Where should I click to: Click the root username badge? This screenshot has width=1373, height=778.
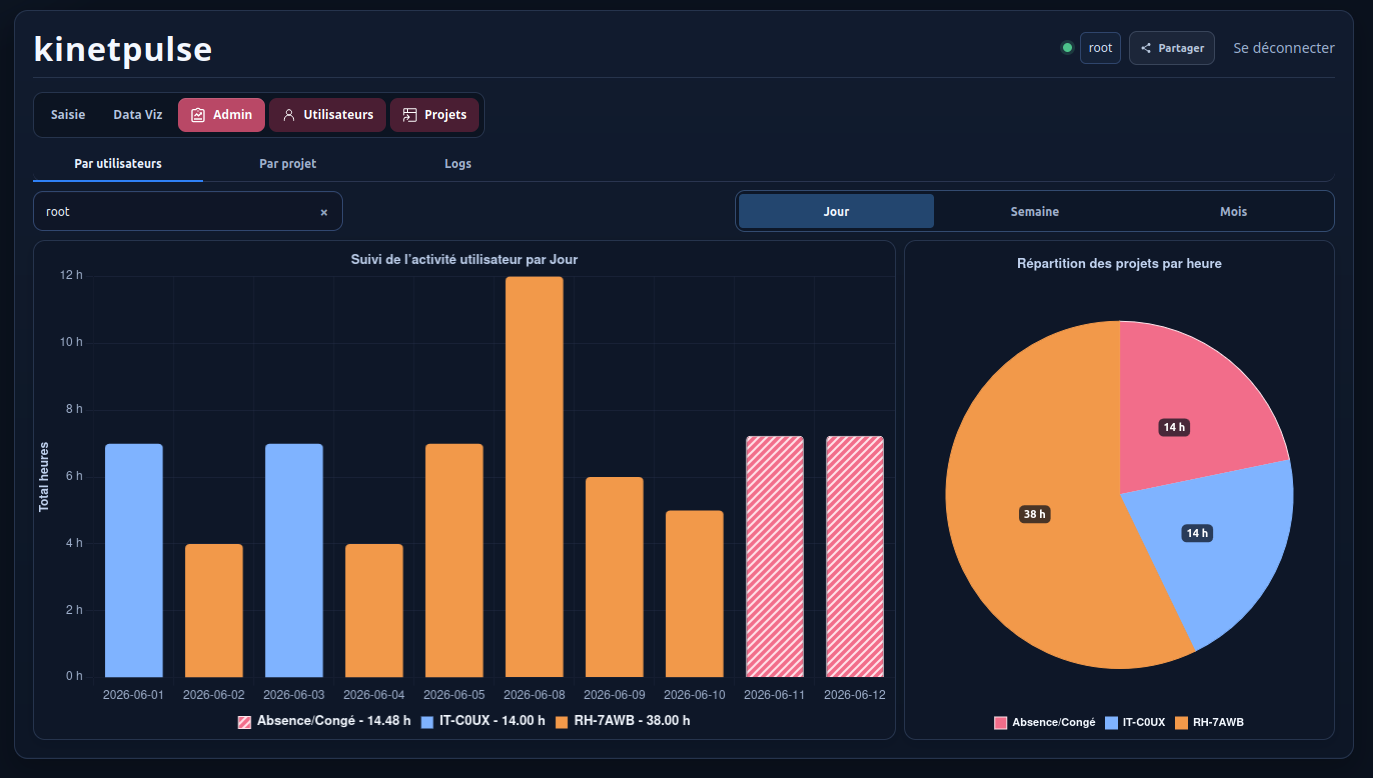coord(1100,48)
